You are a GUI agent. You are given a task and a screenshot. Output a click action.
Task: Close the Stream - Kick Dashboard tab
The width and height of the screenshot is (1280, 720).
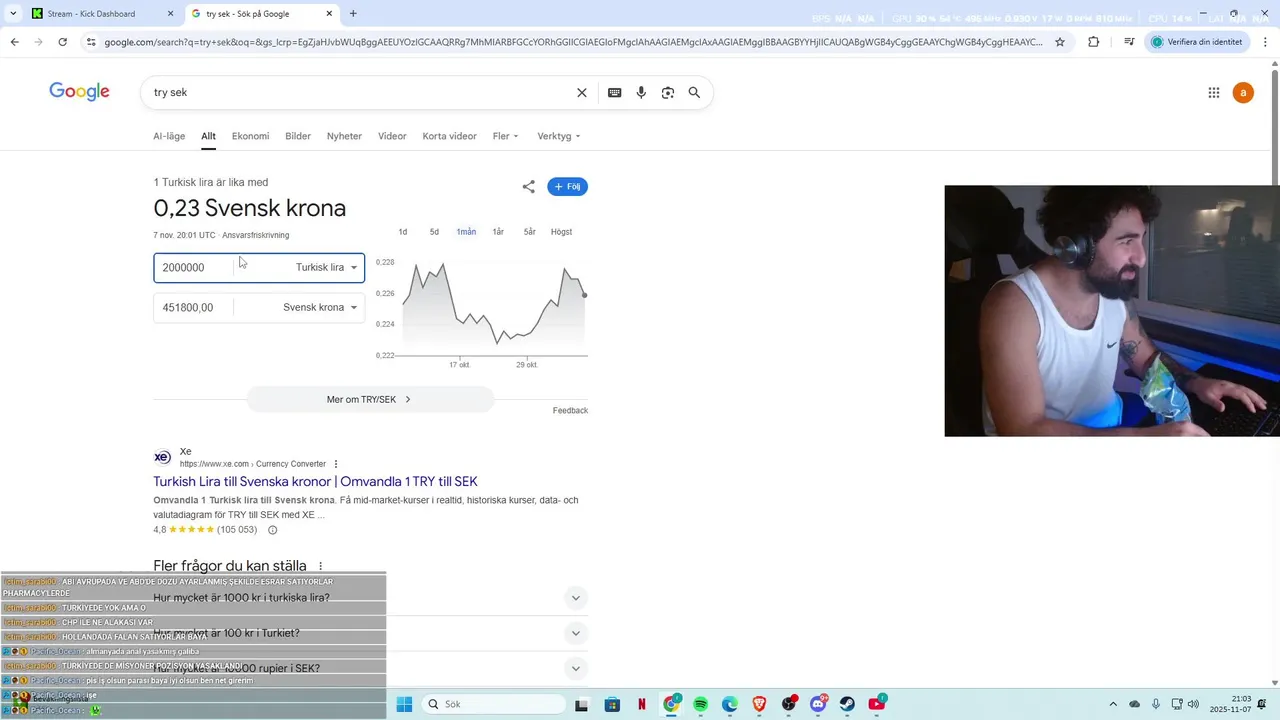(x=170, y=14)
